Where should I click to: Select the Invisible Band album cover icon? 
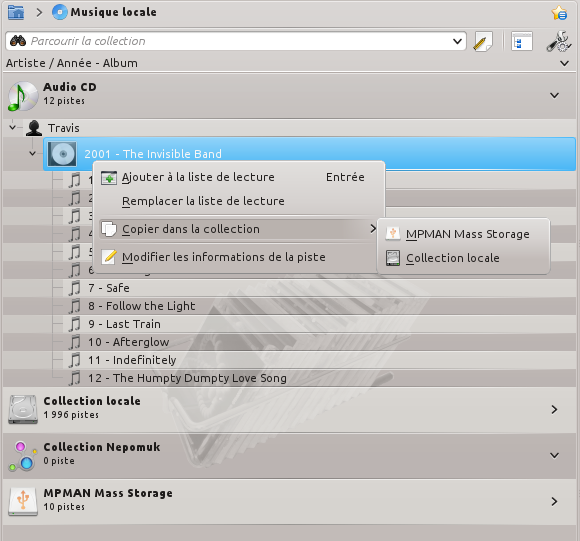(x=62, y=154)
